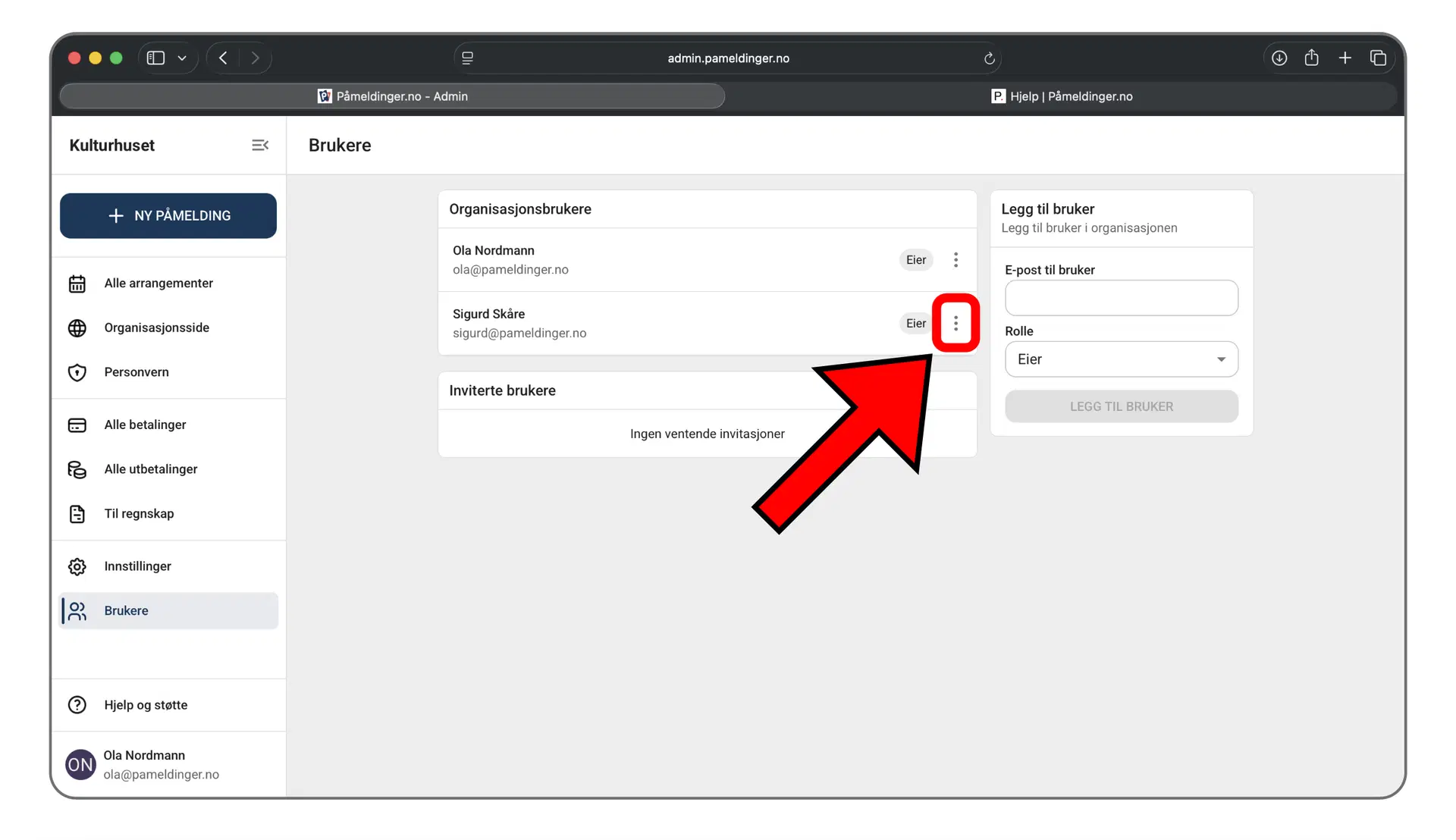Image resolution: width=1456 pixels, height=840 pixels.
Task: Click the Ola Nordmann ON avatar
Action: [80, 764]
